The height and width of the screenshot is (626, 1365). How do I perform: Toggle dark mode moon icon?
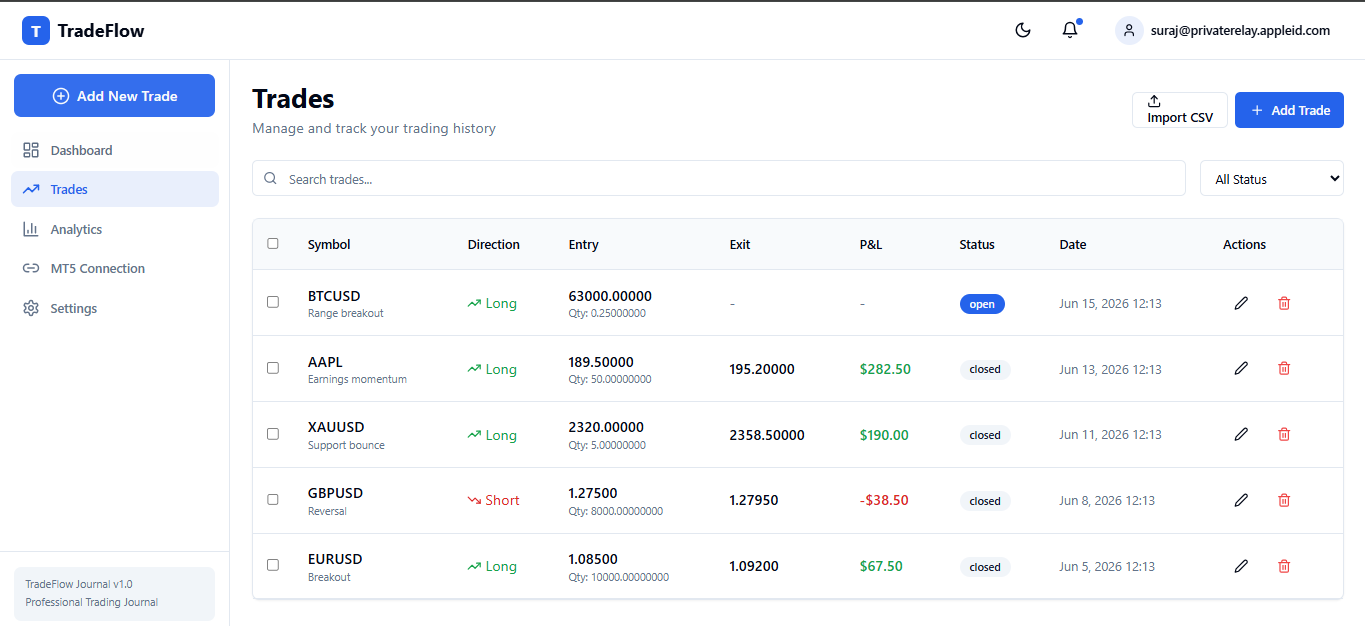point(1023,30)
